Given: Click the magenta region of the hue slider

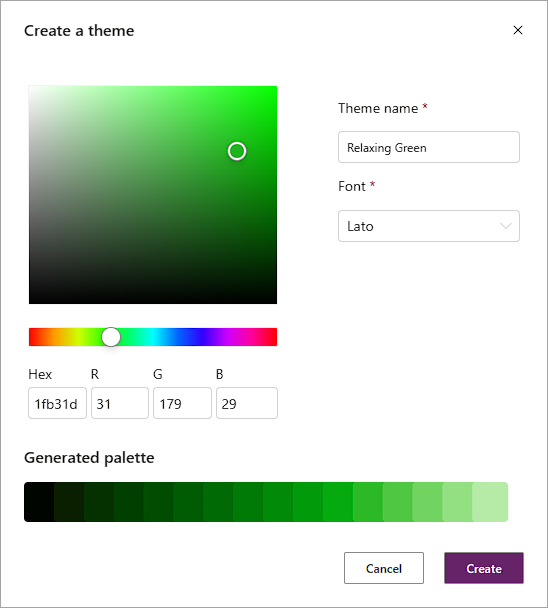Looking at the screenshot, I should (x=237, y=337).
